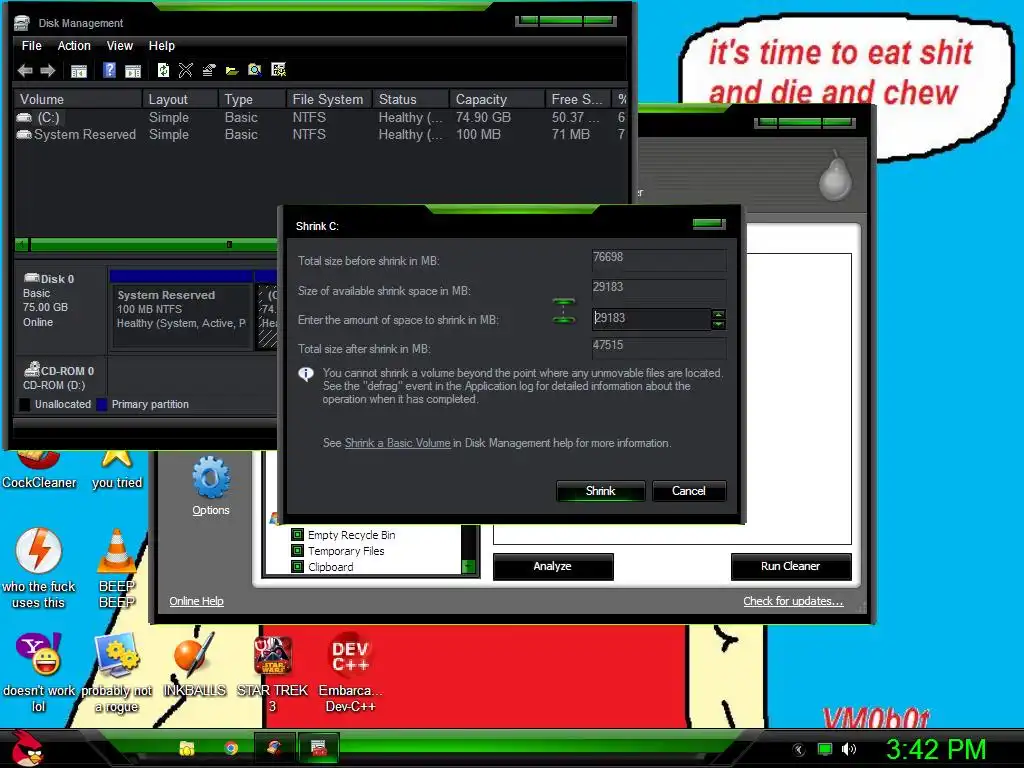Sort by the File System column header
The height and width of the screenshot is (768, 1024).
click(x=328, y=99)
